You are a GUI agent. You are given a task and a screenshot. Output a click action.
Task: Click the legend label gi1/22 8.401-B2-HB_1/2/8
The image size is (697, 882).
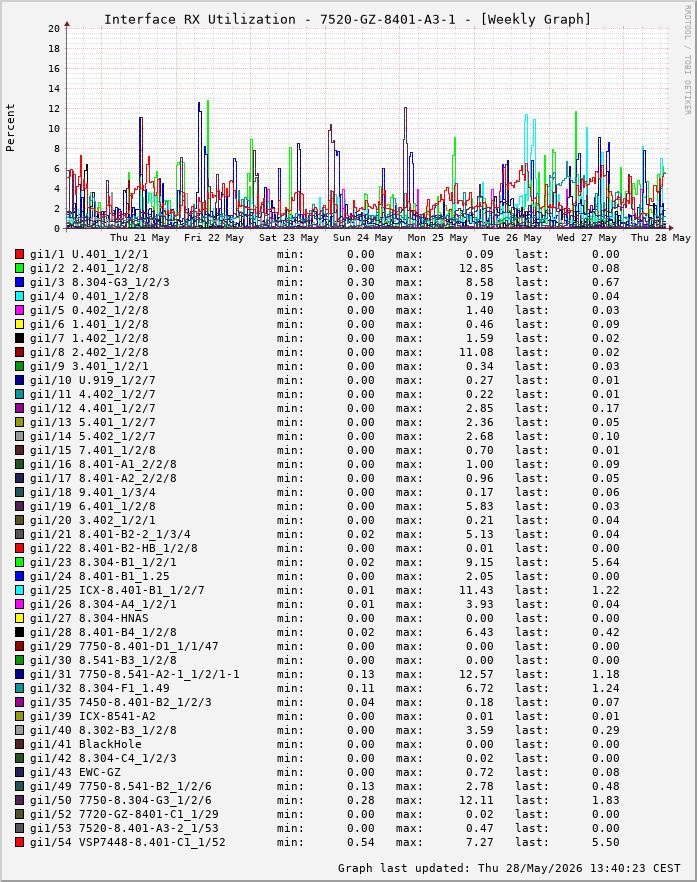(114, 548)
